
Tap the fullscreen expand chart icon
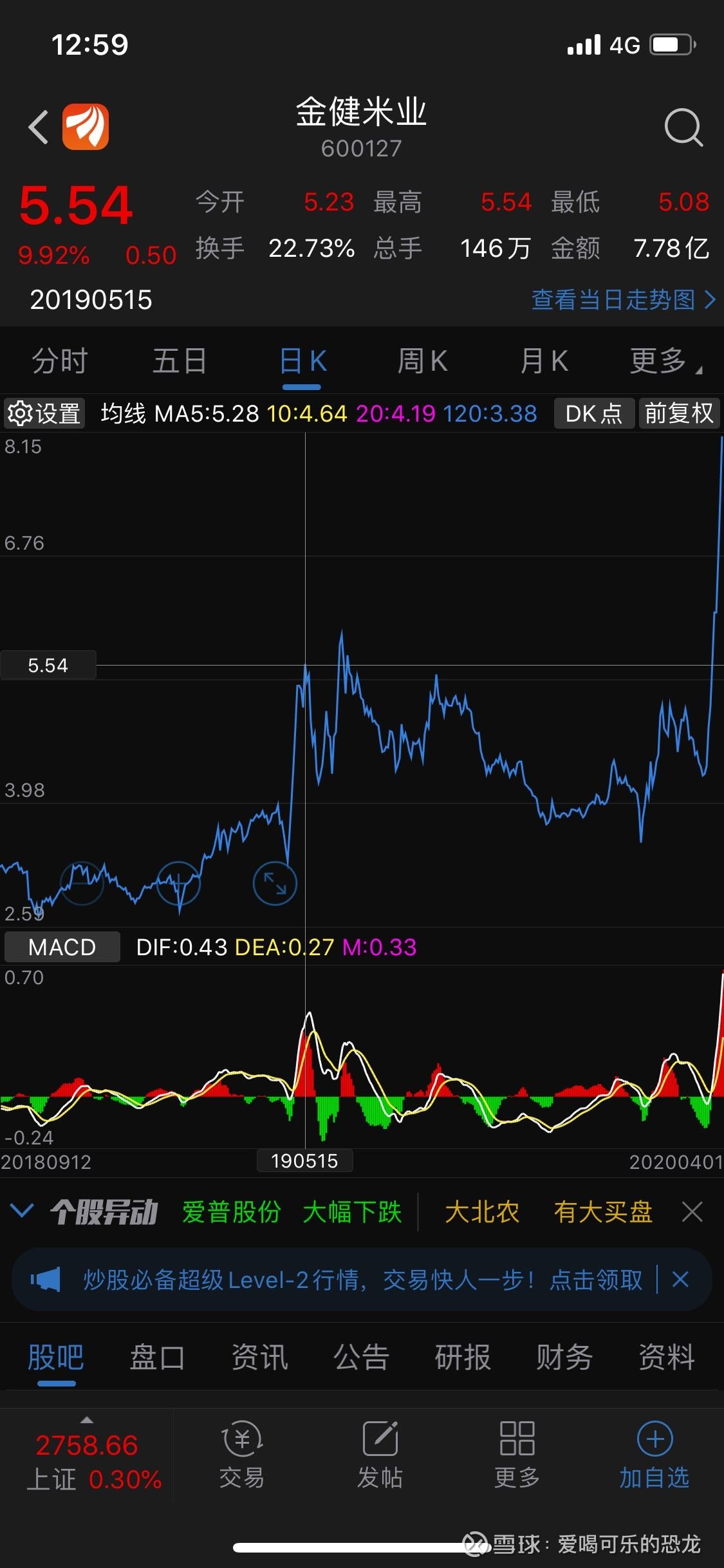pos(275,884)
